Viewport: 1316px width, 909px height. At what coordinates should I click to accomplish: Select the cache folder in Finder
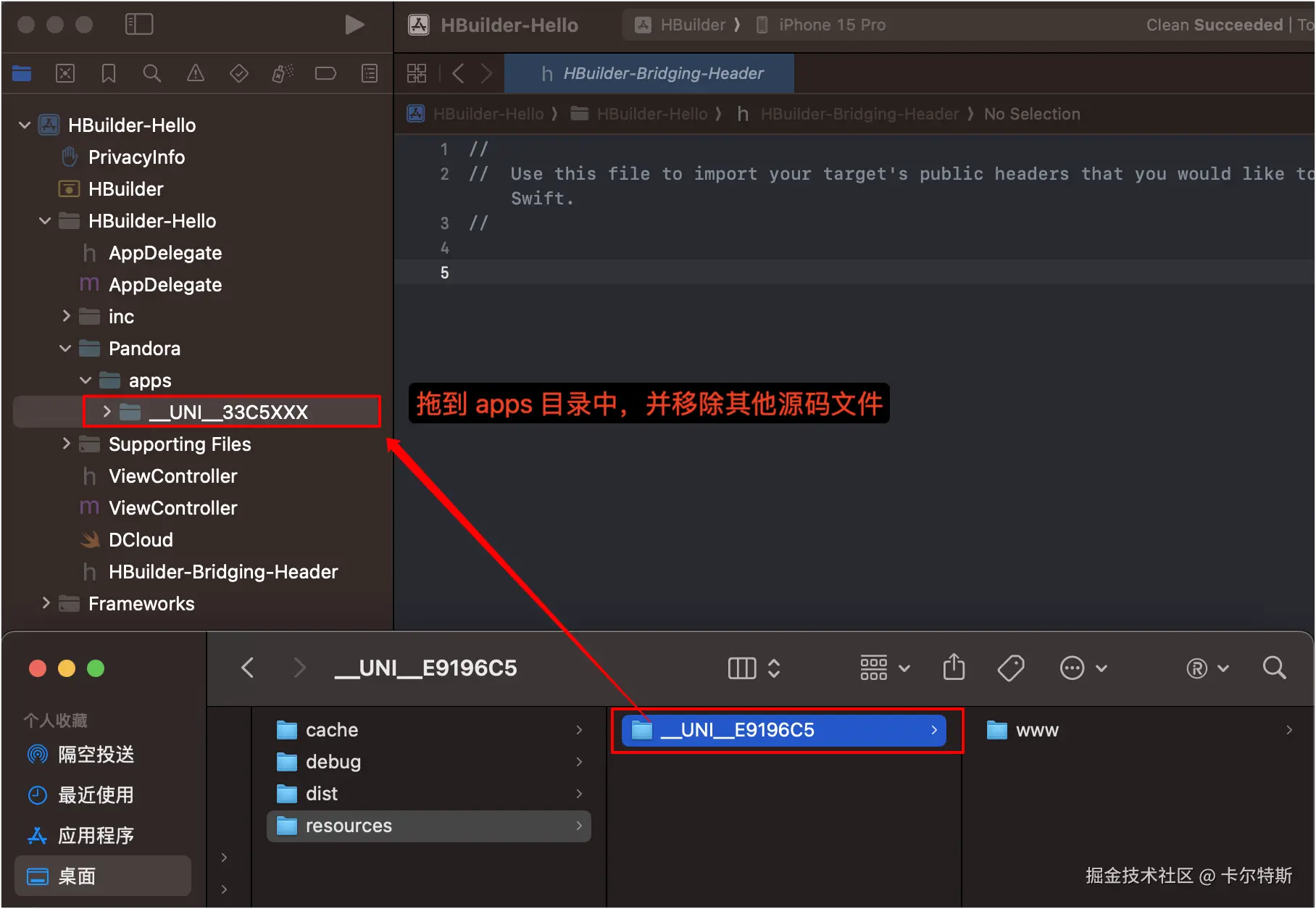pos(429,730)
